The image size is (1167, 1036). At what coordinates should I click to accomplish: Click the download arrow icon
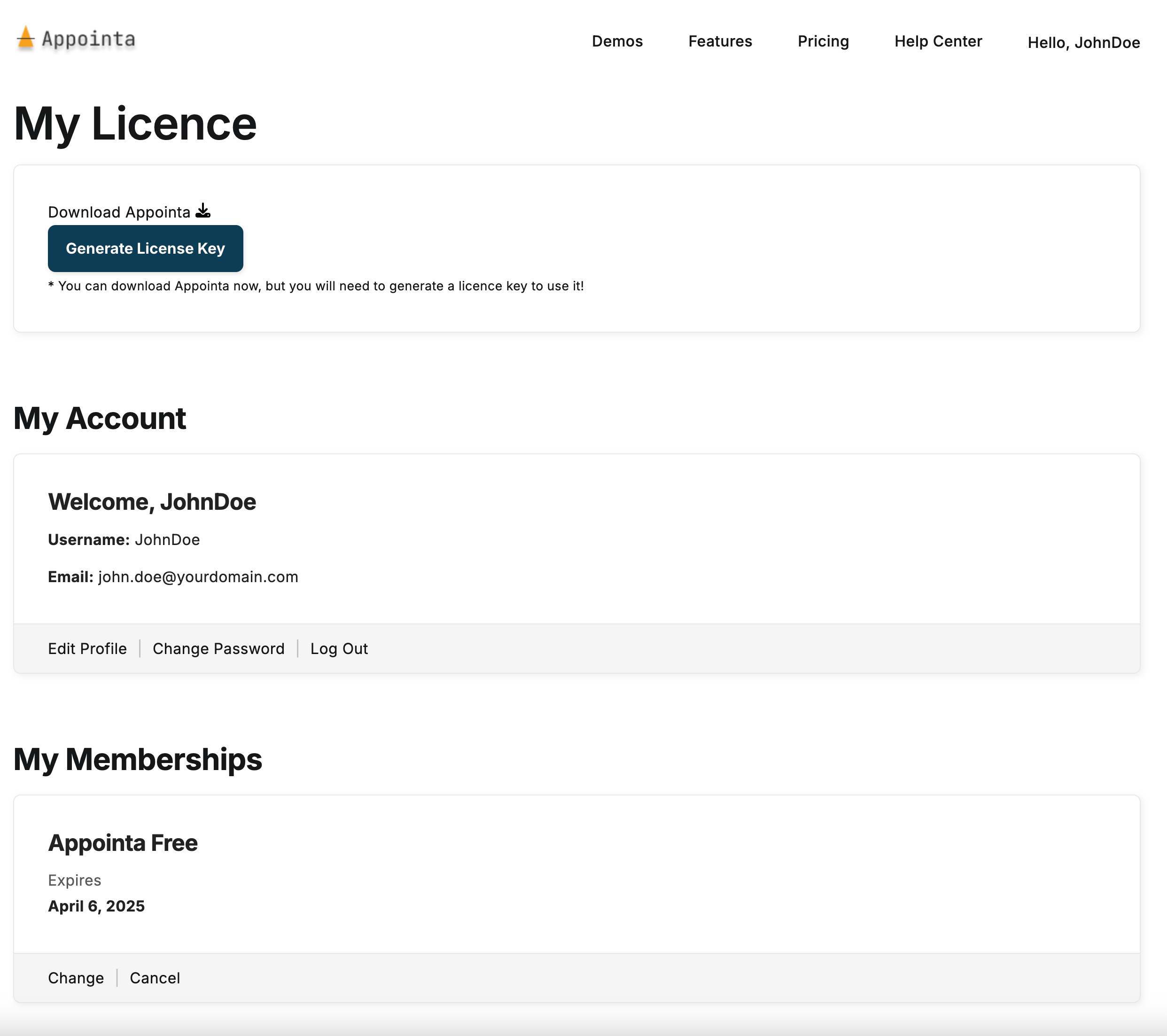point(202,211)
